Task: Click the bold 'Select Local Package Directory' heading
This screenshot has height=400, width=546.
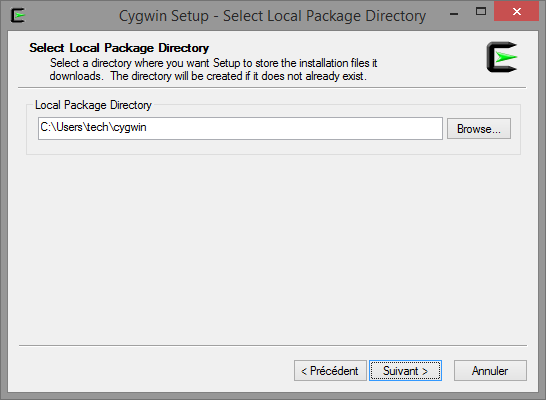Action: [119, 48]
